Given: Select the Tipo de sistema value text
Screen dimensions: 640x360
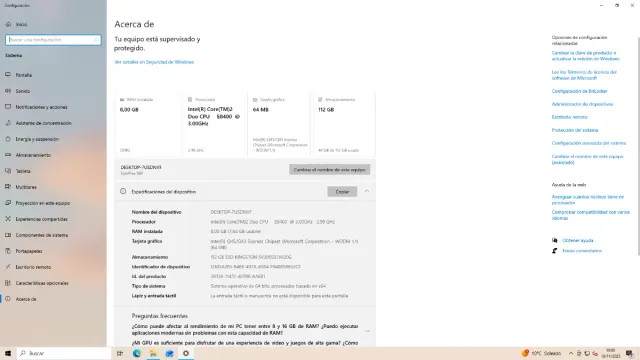Looking at the screenshot, I should [268, 286].
